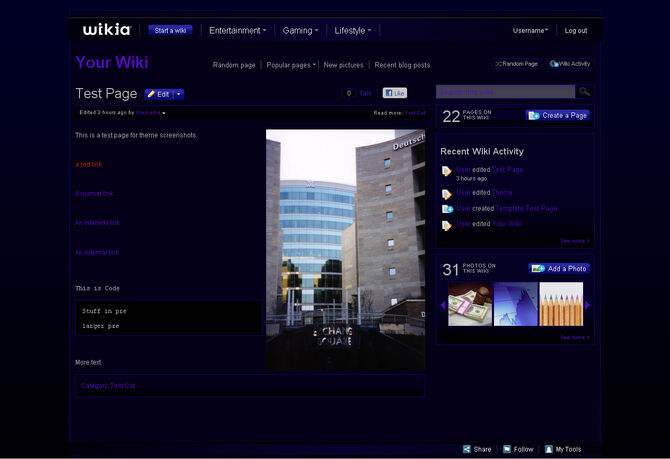Click Follow in the bottom toolbar
The image size is (670, 459).
click(518, 449)
